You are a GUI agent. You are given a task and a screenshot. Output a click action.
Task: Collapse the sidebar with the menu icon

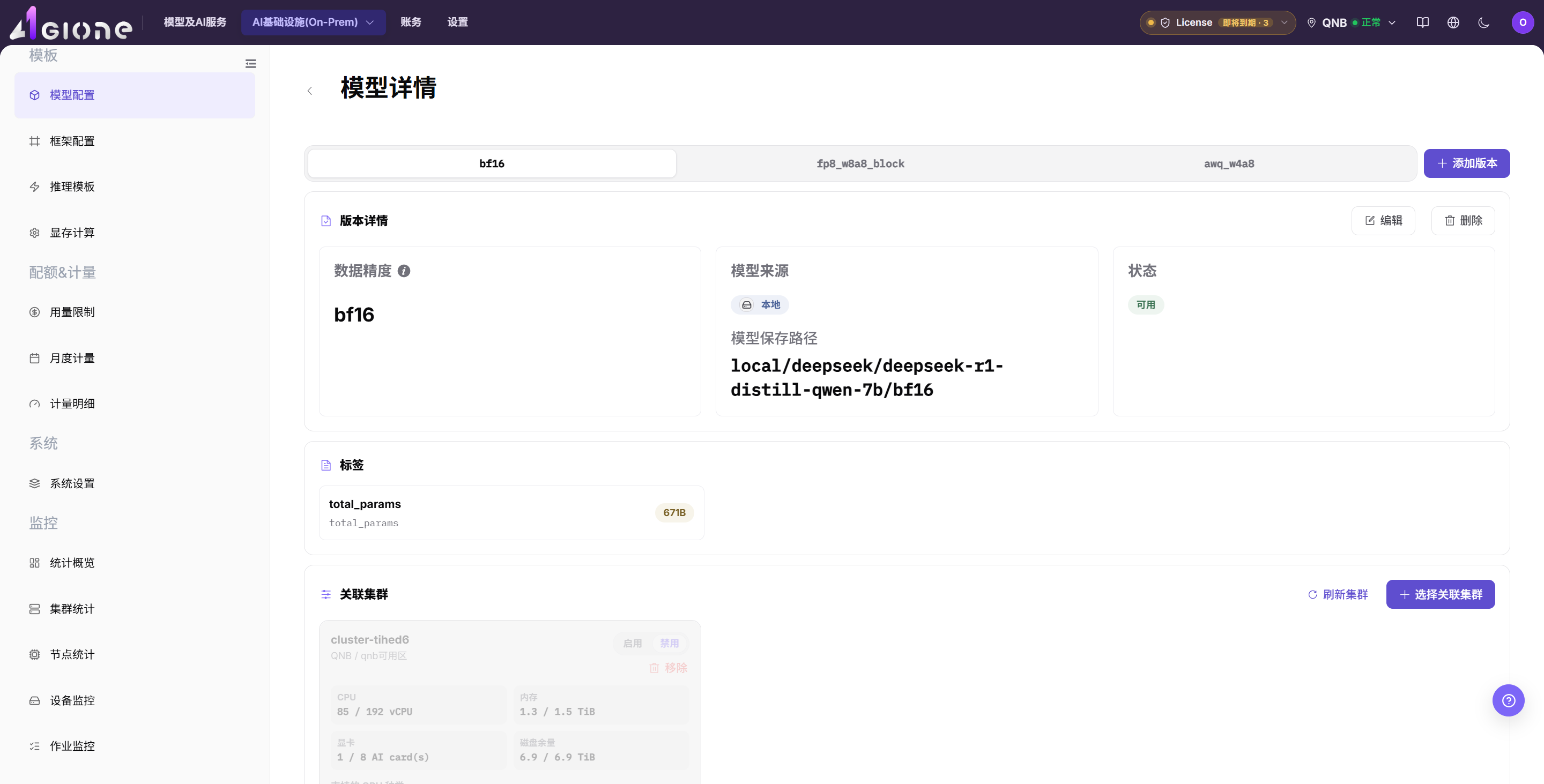click(x=250, y=63)
